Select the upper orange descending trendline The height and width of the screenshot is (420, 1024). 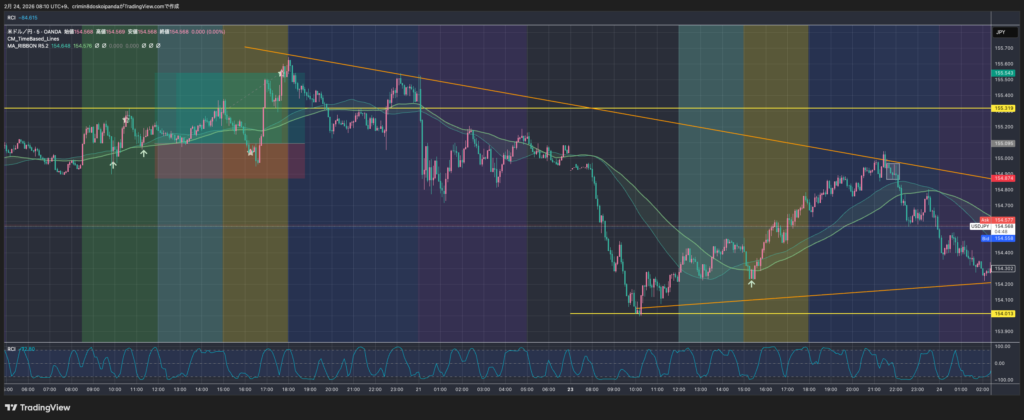[600, 111]
